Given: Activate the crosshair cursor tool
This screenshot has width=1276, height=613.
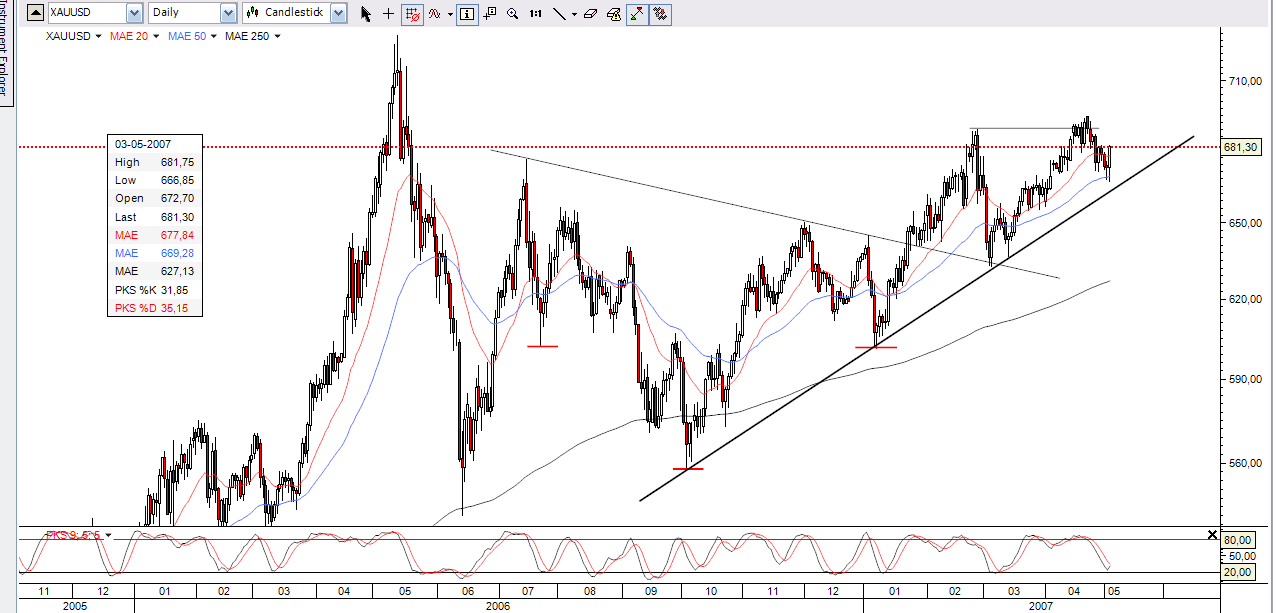Looking at the screenshot, I should (388, 14).
